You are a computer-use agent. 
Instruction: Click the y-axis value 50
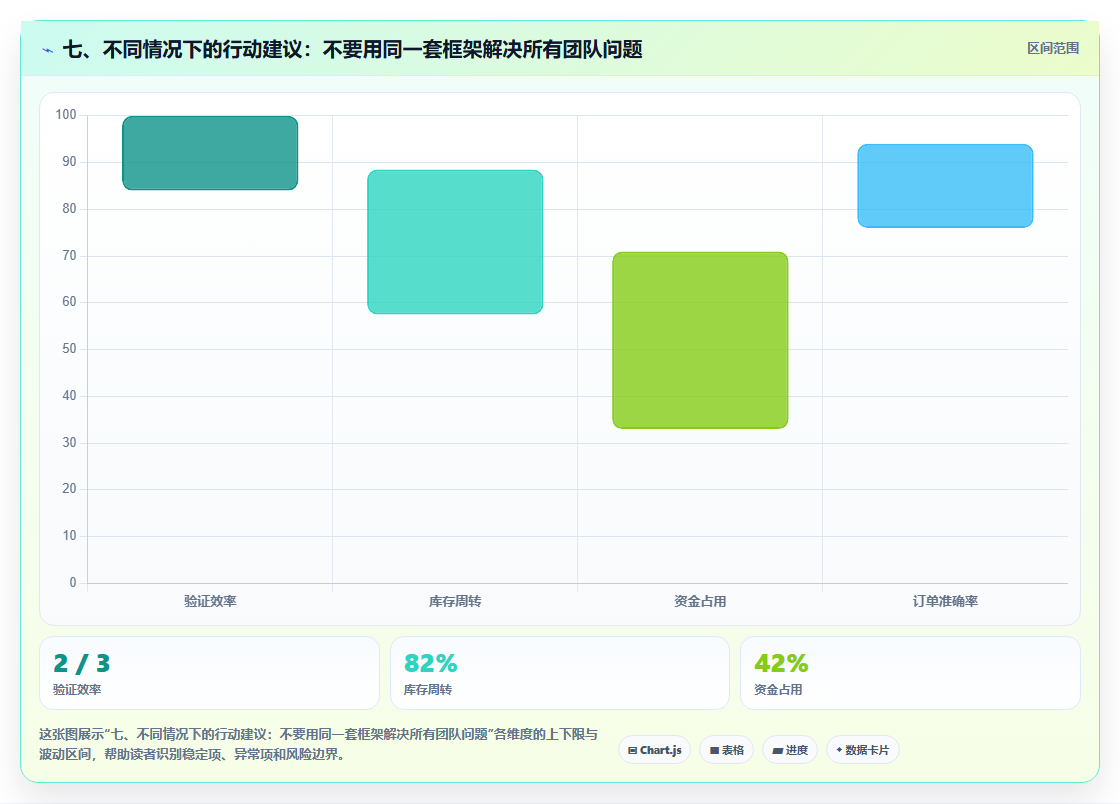tap(69, 348)
